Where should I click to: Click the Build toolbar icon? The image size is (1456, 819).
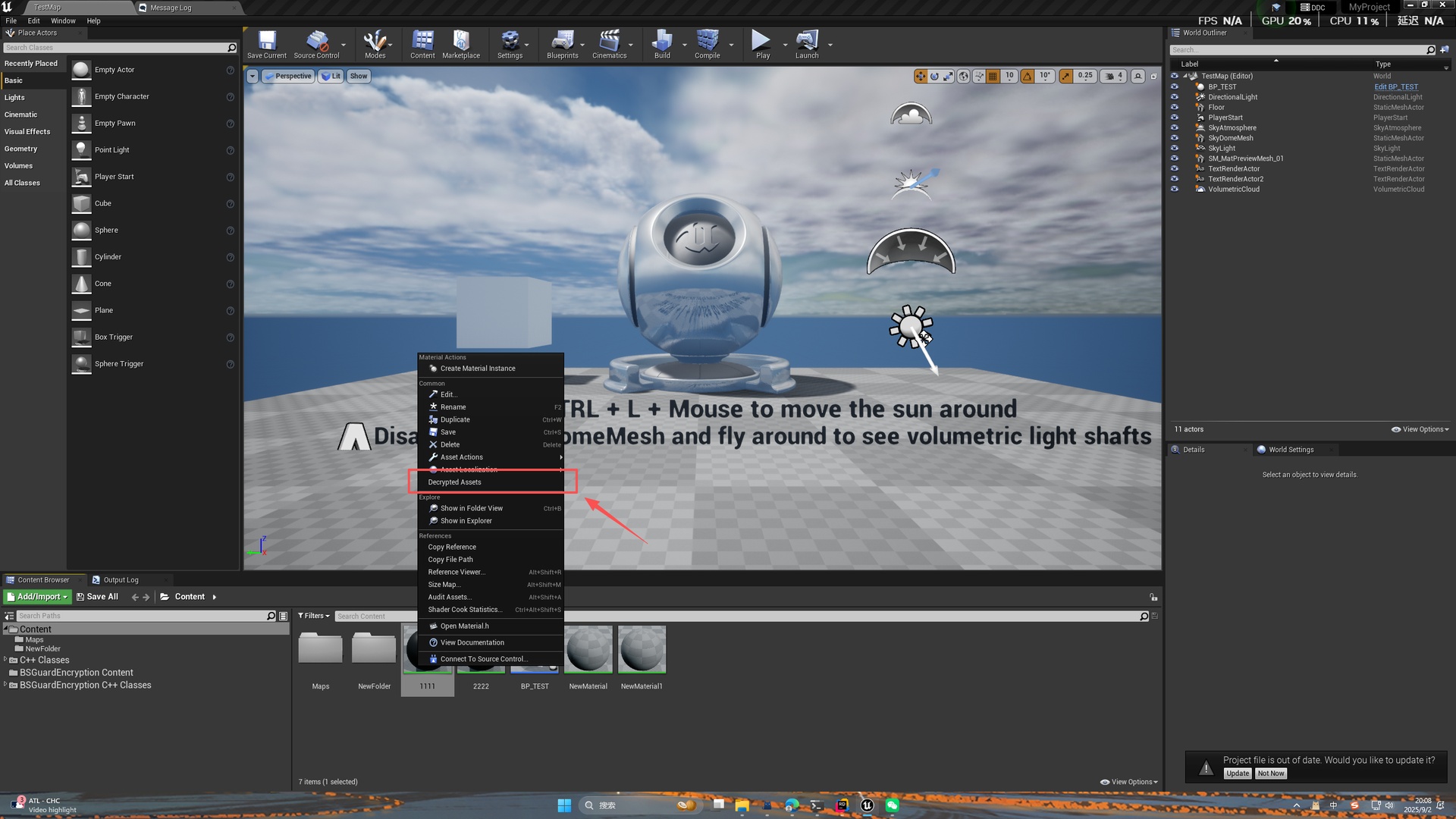point(662,44)
